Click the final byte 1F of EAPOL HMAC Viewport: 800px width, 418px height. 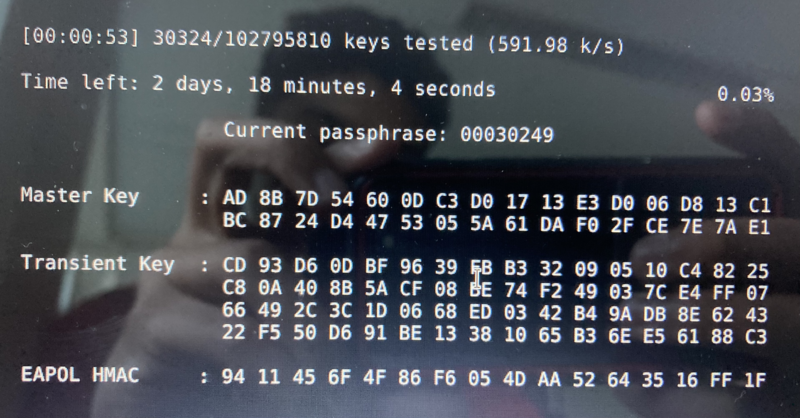pos(754,380)
